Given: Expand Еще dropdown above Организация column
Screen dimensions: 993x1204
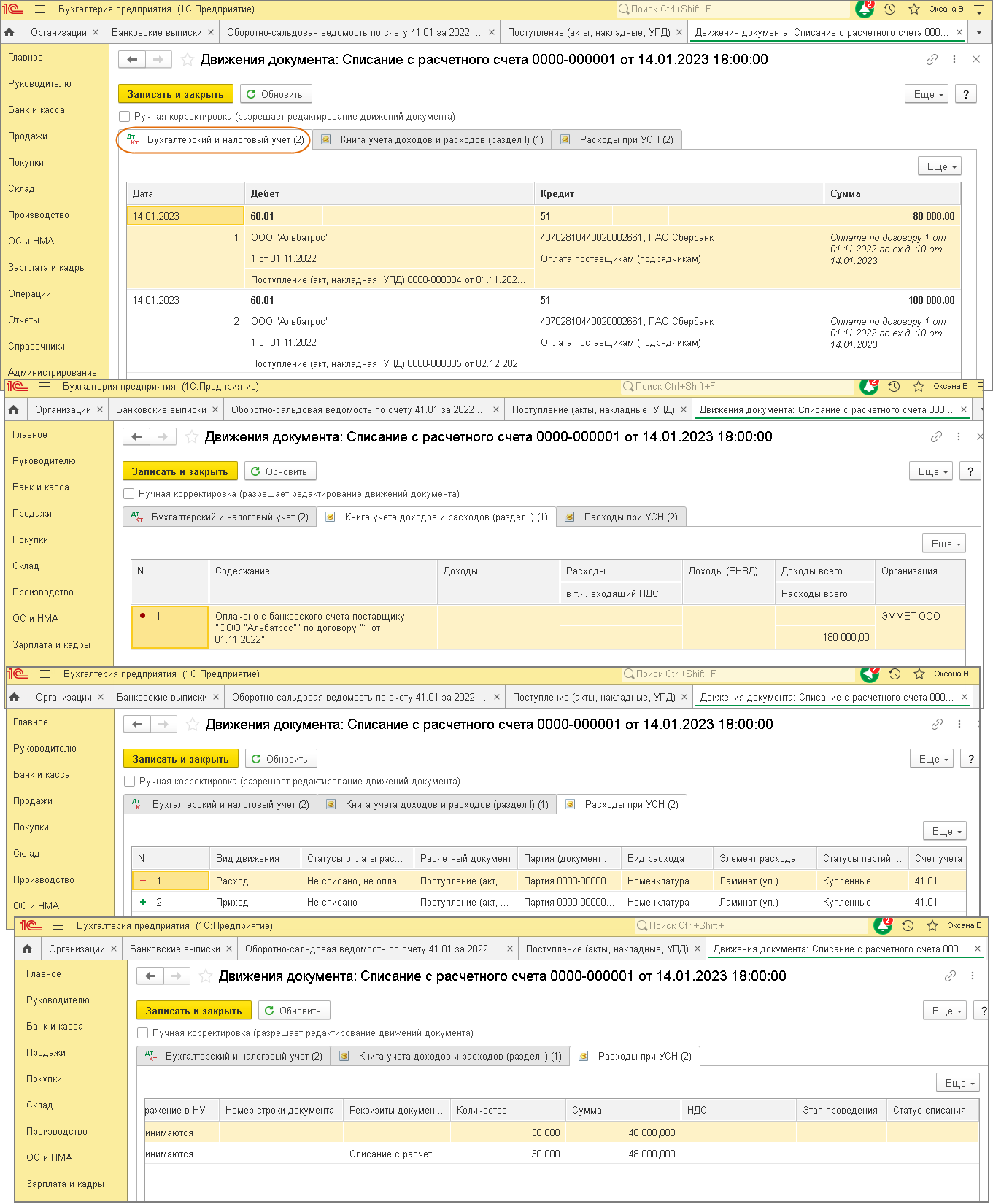Looking at the screenshot, I should click(944, 544).
